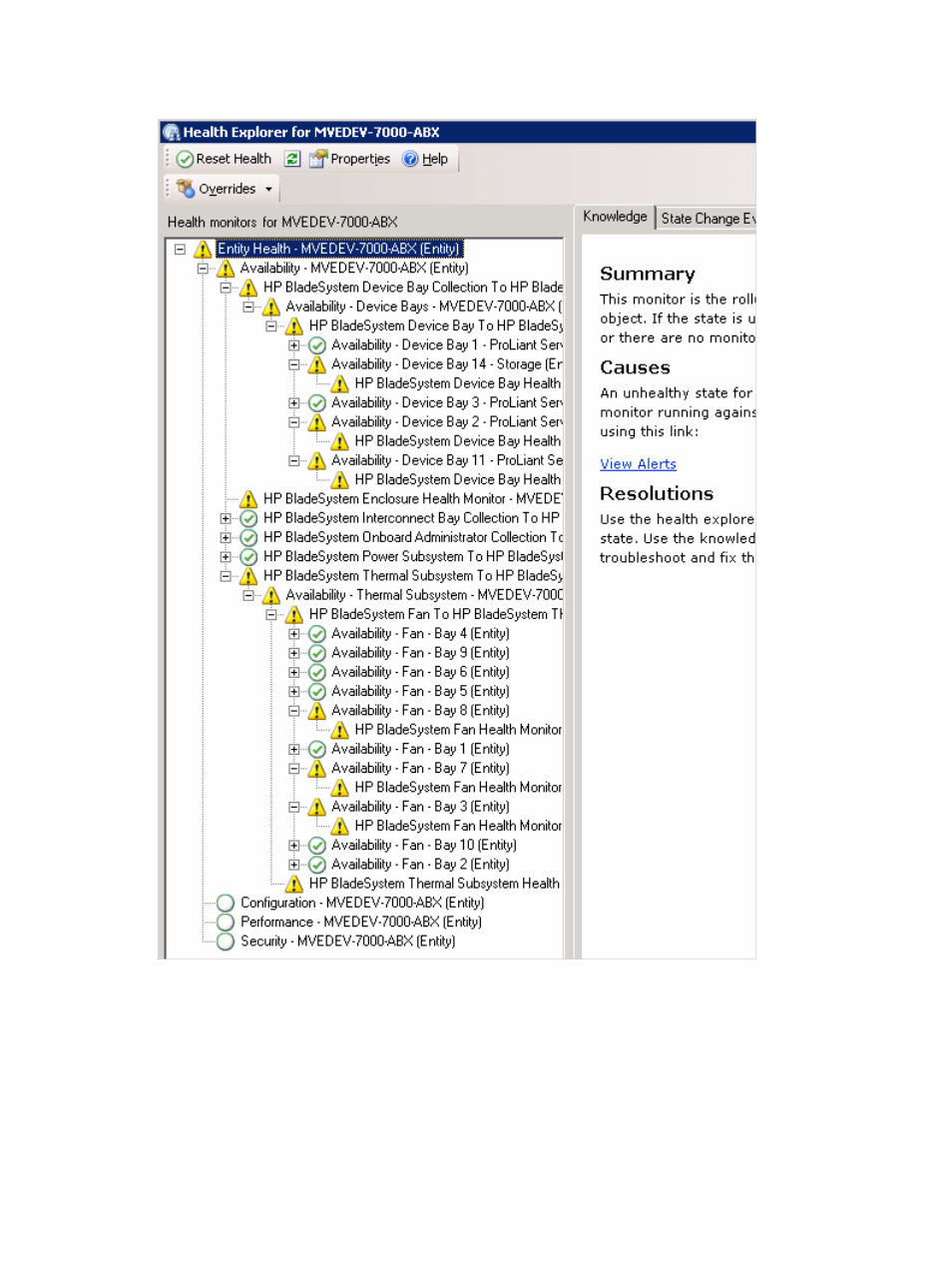Expand Availability - Device Bay 1 node
The image size is (952, 1268).
pyautogui.click(x=294, y=345)
